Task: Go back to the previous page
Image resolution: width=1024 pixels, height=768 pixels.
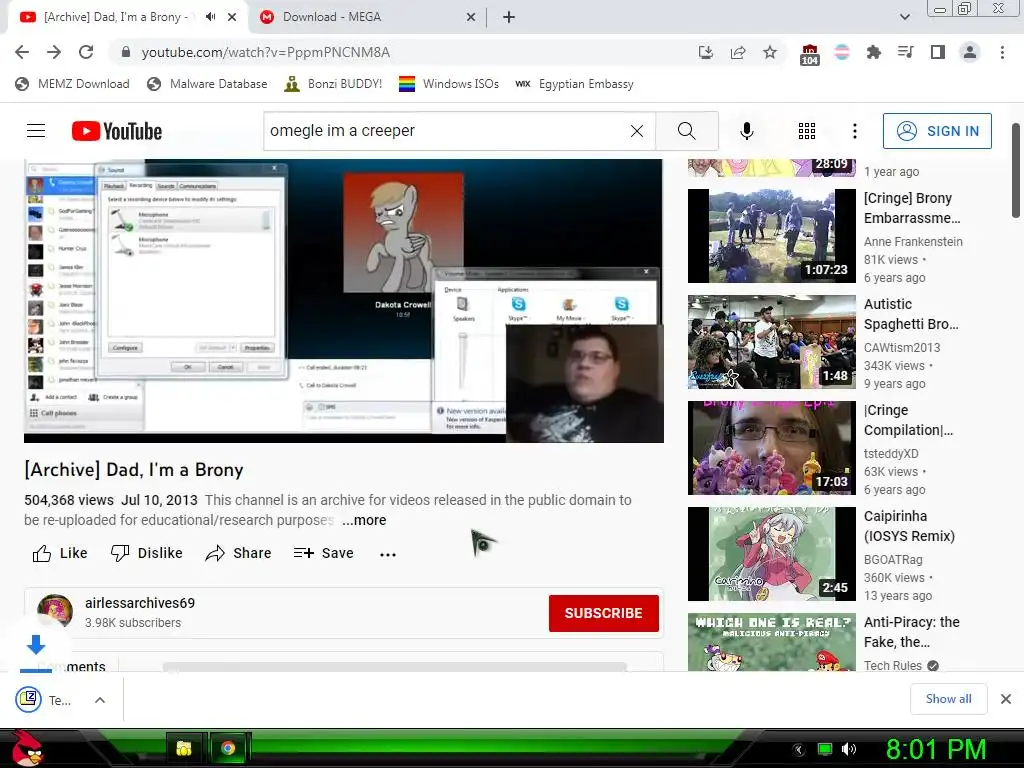Action: 22,52
